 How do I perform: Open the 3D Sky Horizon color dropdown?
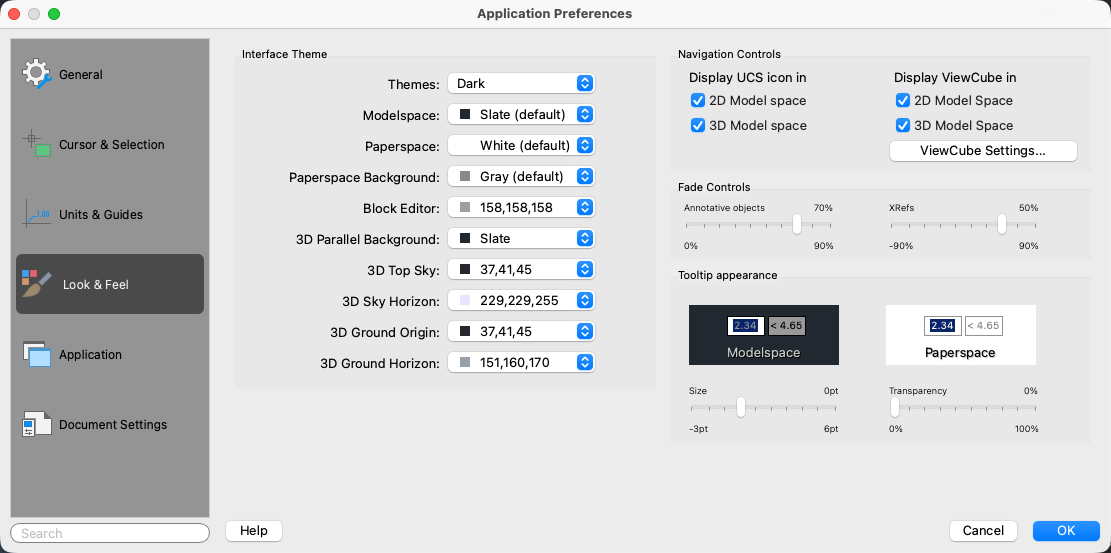(521, 301)
